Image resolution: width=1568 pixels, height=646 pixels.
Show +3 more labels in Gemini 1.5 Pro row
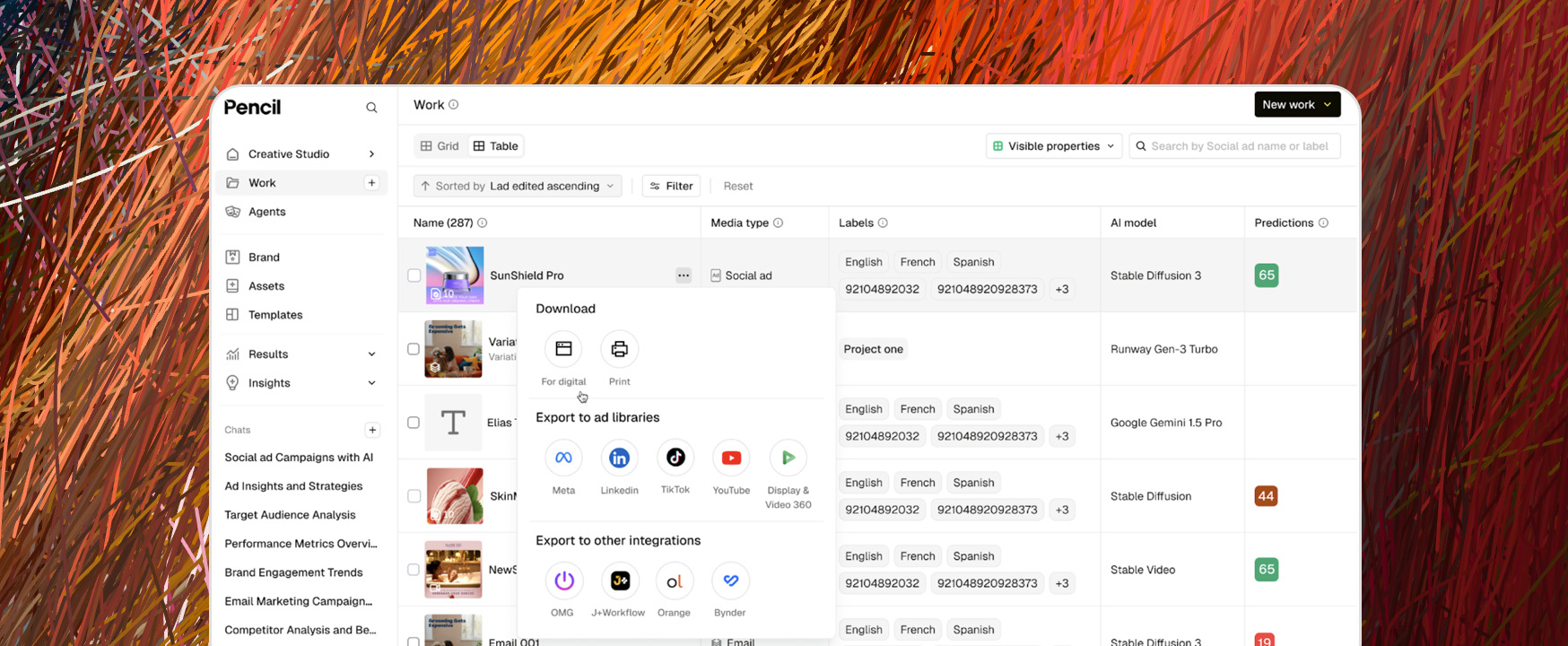pos(1062,436)
